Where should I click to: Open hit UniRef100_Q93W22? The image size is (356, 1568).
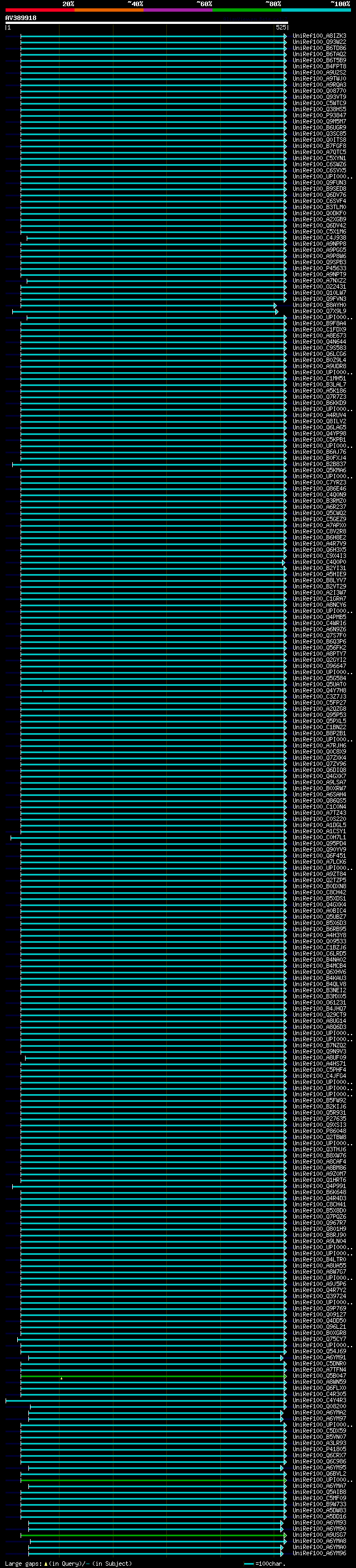point(319,42)
